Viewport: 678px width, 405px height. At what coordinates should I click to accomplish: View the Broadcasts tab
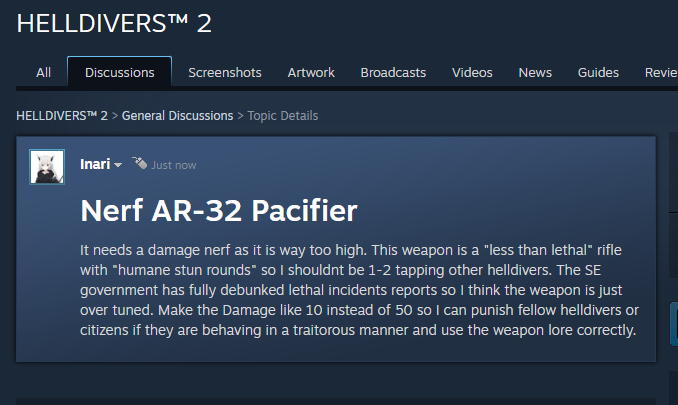point(393,72)
